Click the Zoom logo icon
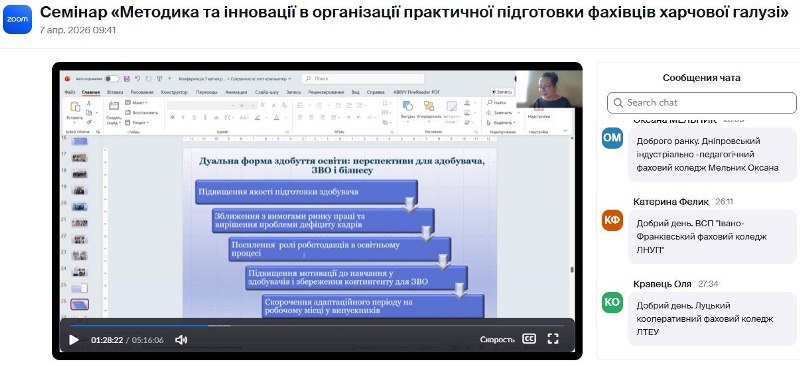This screenshot has height=366, width=800. (17, 19)
